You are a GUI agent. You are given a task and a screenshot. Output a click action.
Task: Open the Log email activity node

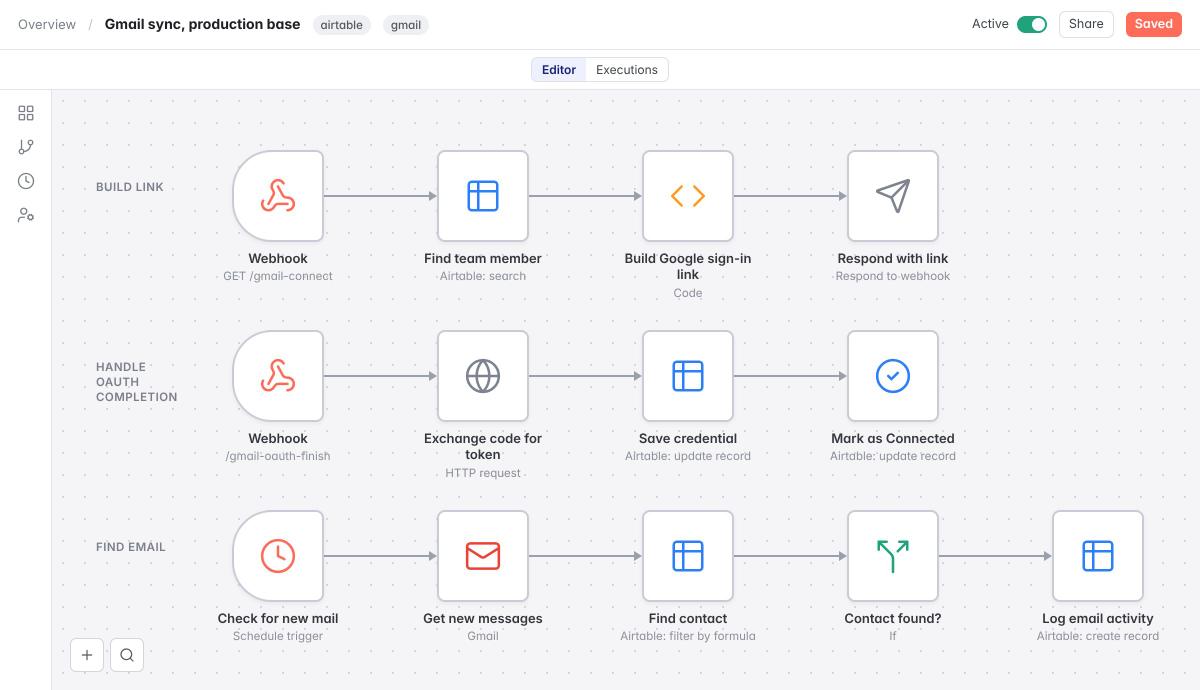coord(1098,556)
